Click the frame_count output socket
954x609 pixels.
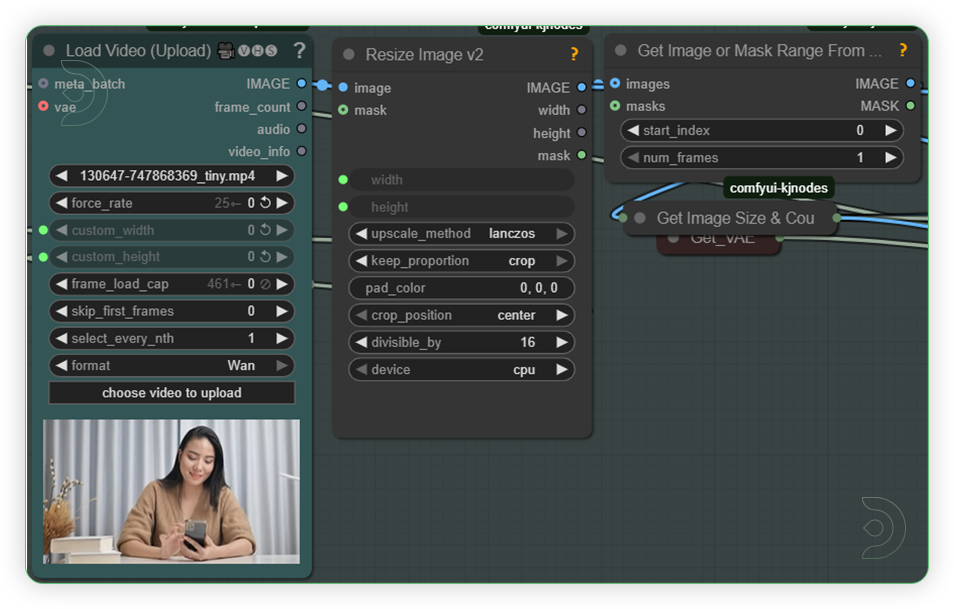pyautogui.click(x=302, y=106)
